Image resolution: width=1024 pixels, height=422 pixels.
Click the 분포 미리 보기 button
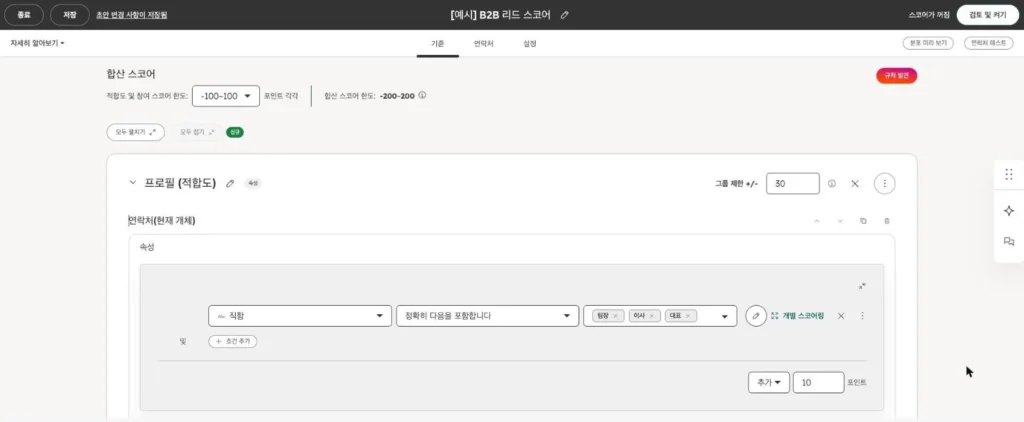(x=928, y=43)
